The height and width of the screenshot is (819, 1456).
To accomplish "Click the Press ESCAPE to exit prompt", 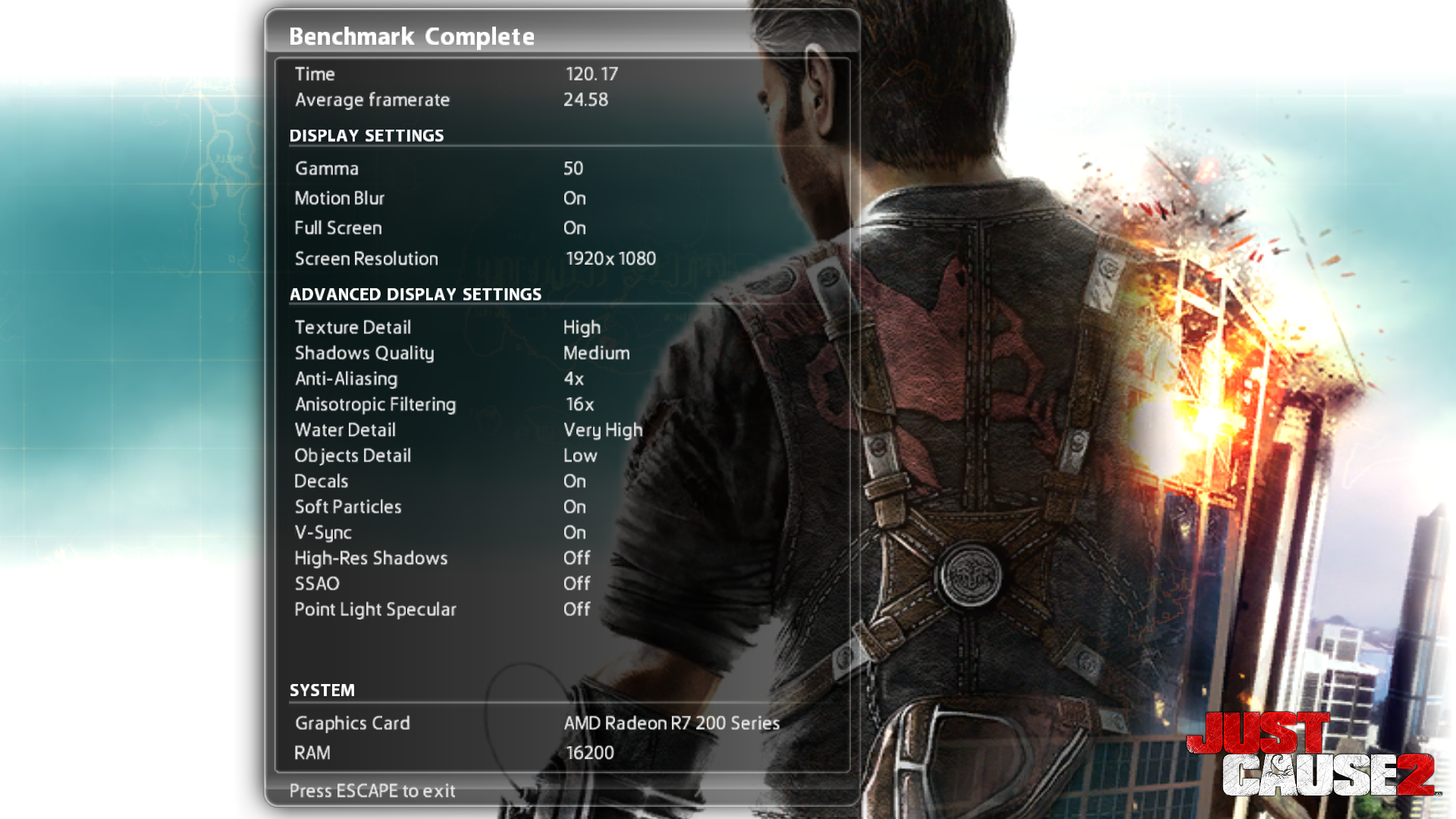I will (x=372, y=791).
